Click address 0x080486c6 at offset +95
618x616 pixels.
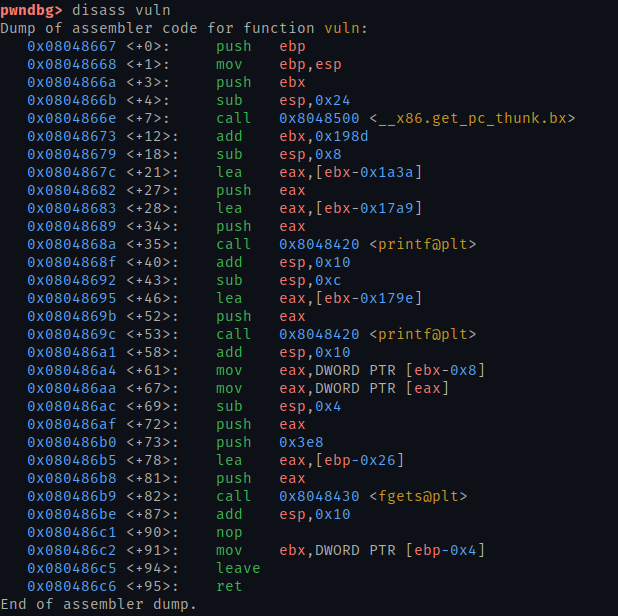[72, 587]
